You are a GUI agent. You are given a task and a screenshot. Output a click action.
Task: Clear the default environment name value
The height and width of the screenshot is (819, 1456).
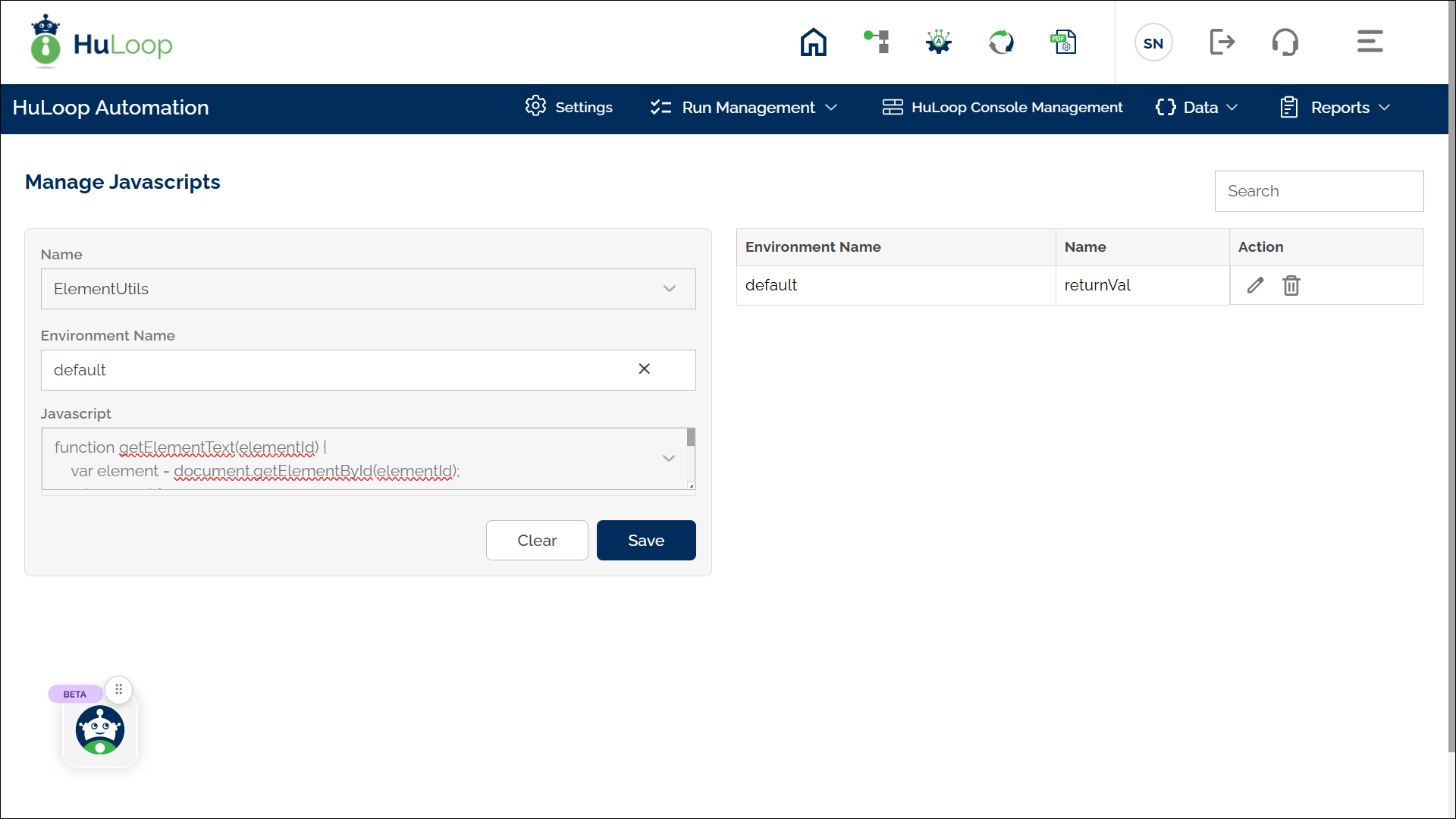[644, 369]
